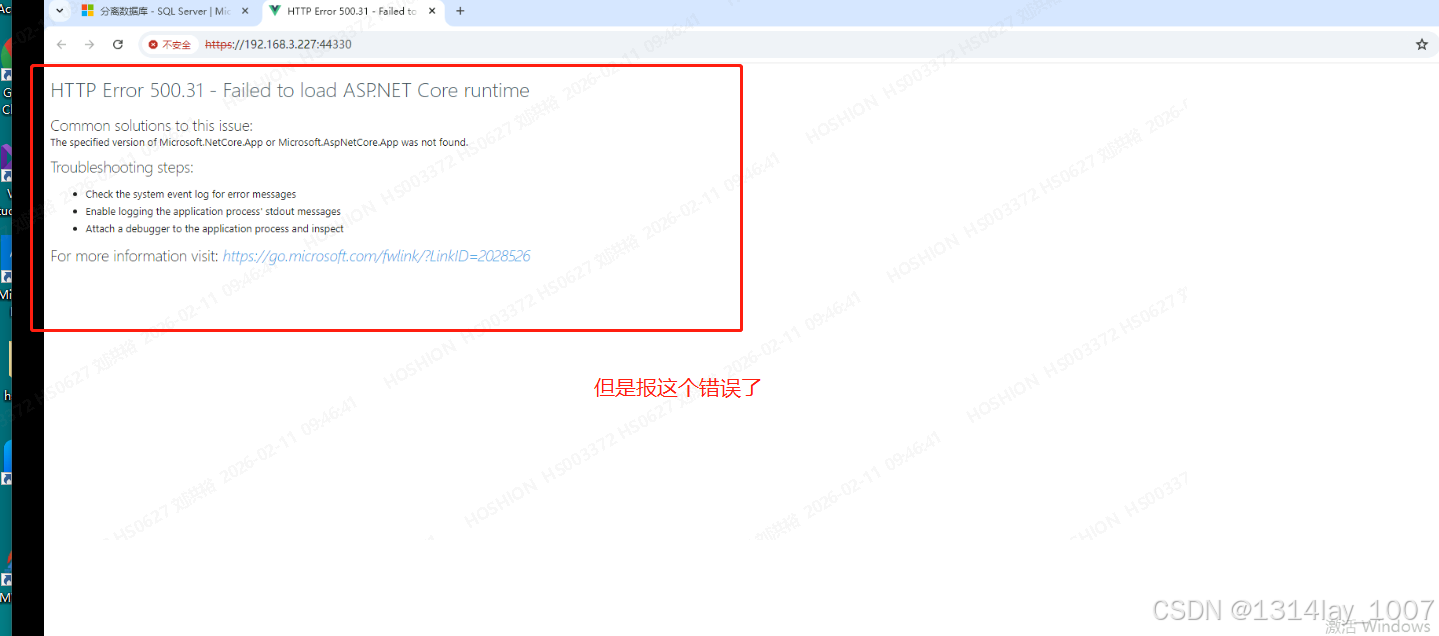Viewport: 1439px width, 636px height.
Task: Close the SQL Server tab
Action: (x=245, y=11)
